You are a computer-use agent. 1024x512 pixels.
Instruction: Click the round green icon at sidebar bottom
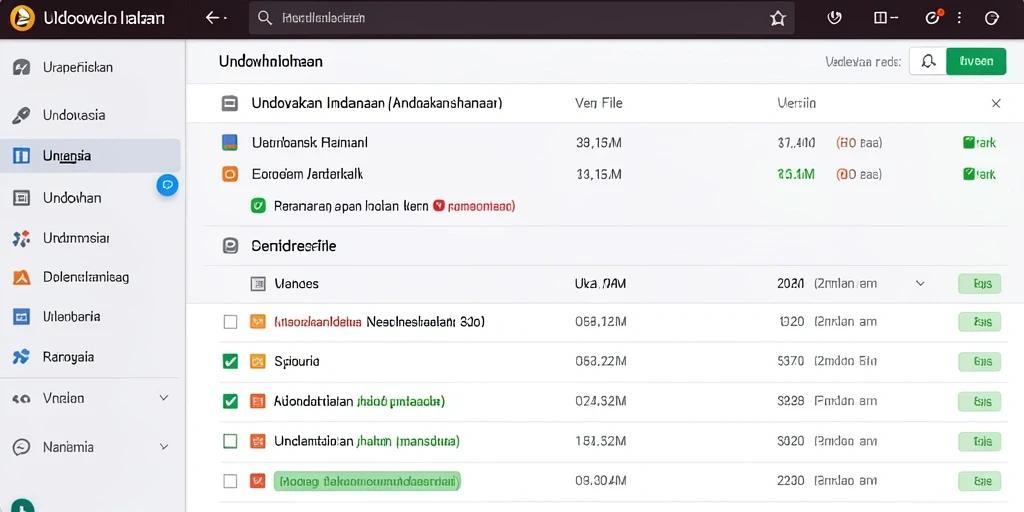(x=23, y=507)
